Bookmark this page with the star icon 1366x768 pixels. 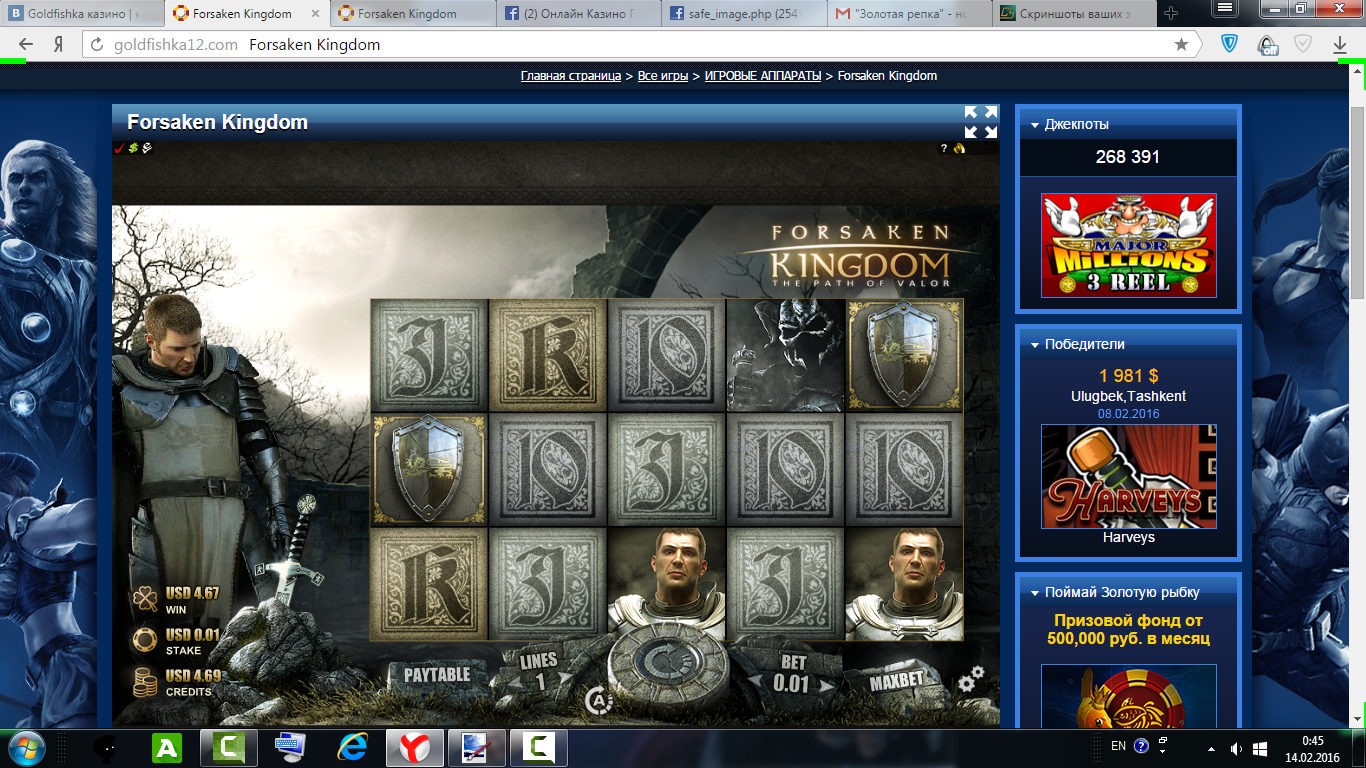(x=1181, y=45)
